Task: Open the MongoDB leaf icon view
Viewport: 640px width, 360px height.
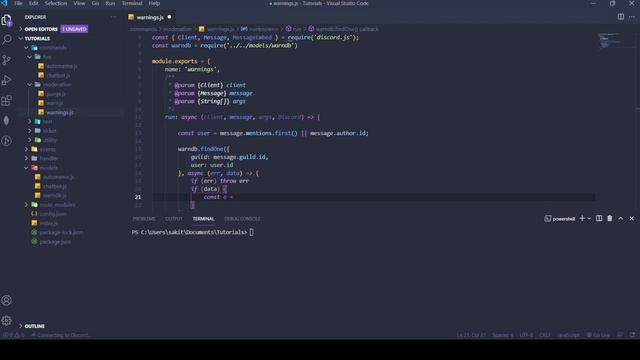Action: tap(7, 120)
